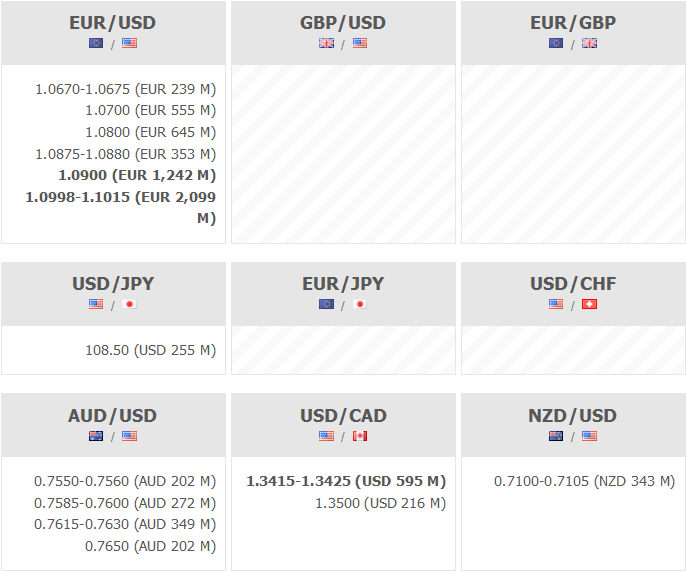The height and width of the screenshot is (572, 686).
Task: Click the EU flag under EUR/JPY
Action: click(x=326, y=304)
